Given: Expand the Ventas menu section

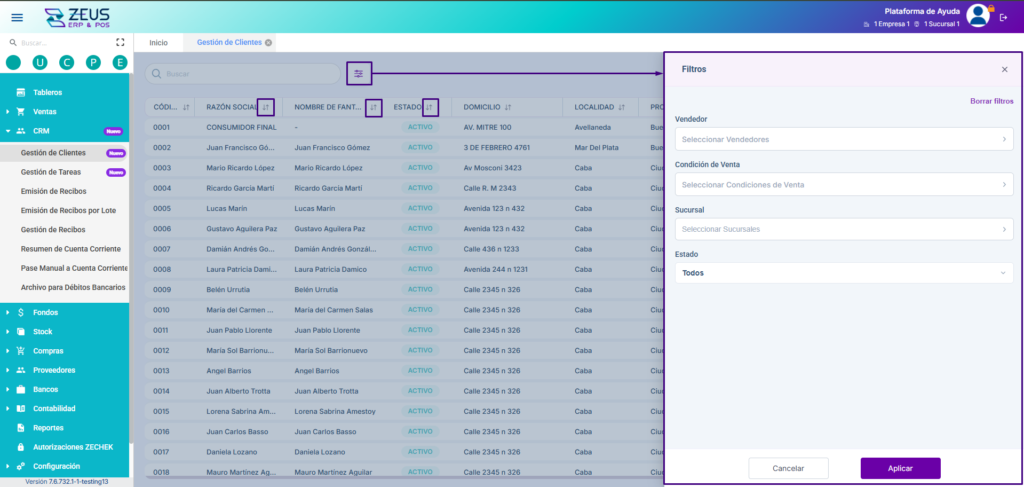Looking at the screenshot, I should click(x=44, y=112).
